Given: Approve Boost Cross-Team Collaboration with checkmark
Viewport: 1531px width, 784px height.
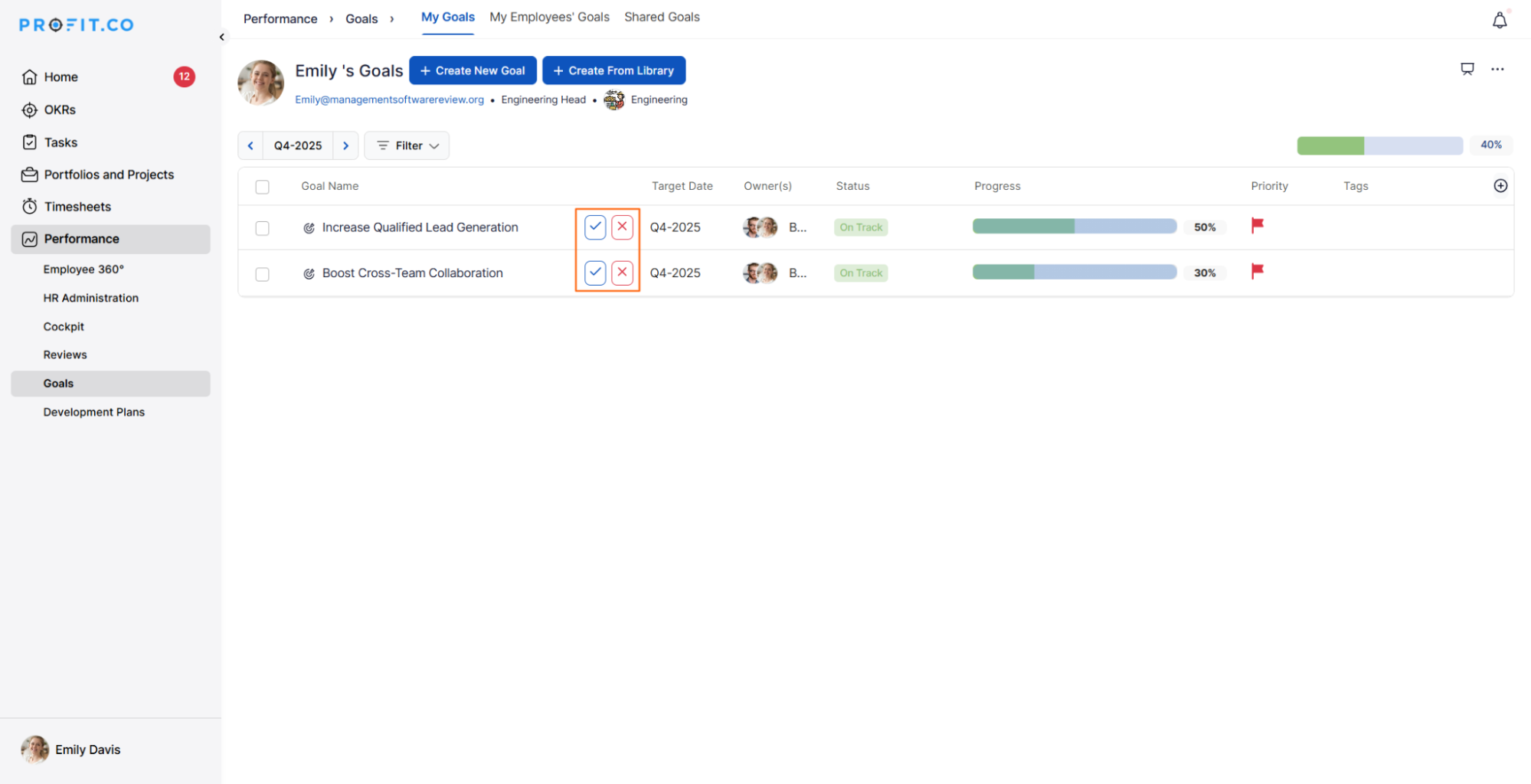Looking at the screenshot, I should click(x=595, y=273).
